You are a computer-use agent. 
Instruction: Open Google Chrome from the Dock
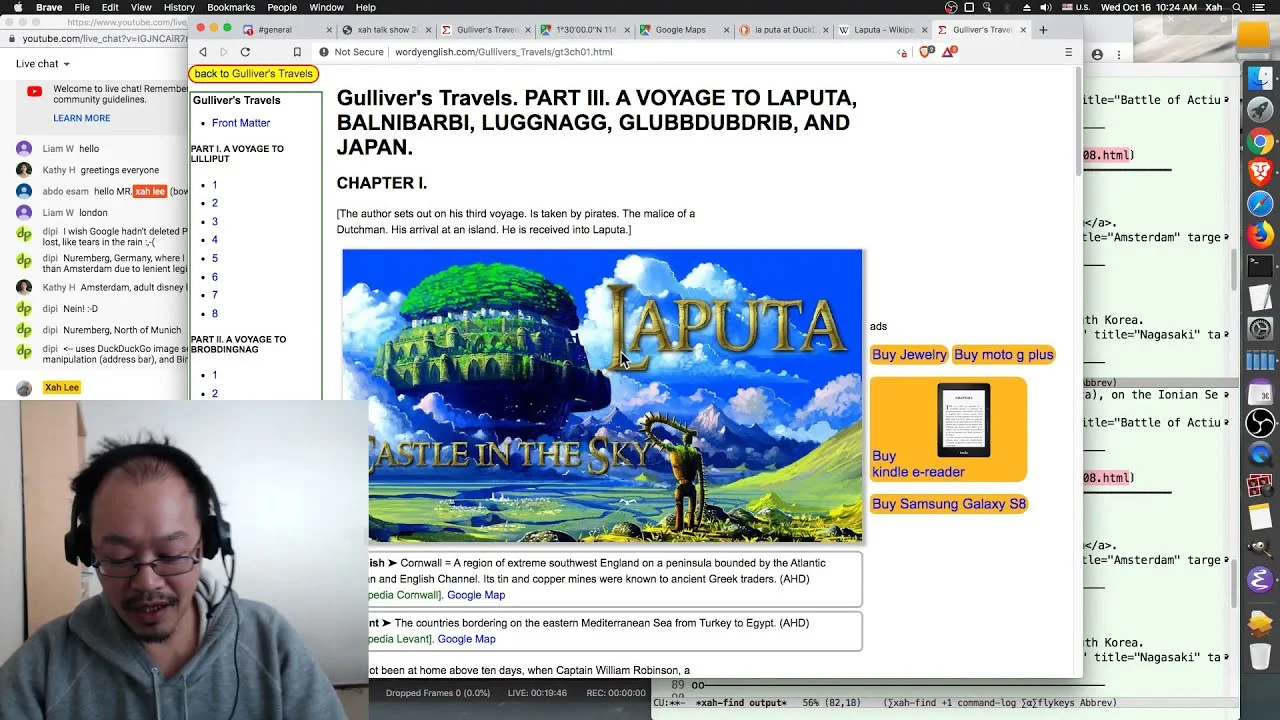tap(1260, 141)
